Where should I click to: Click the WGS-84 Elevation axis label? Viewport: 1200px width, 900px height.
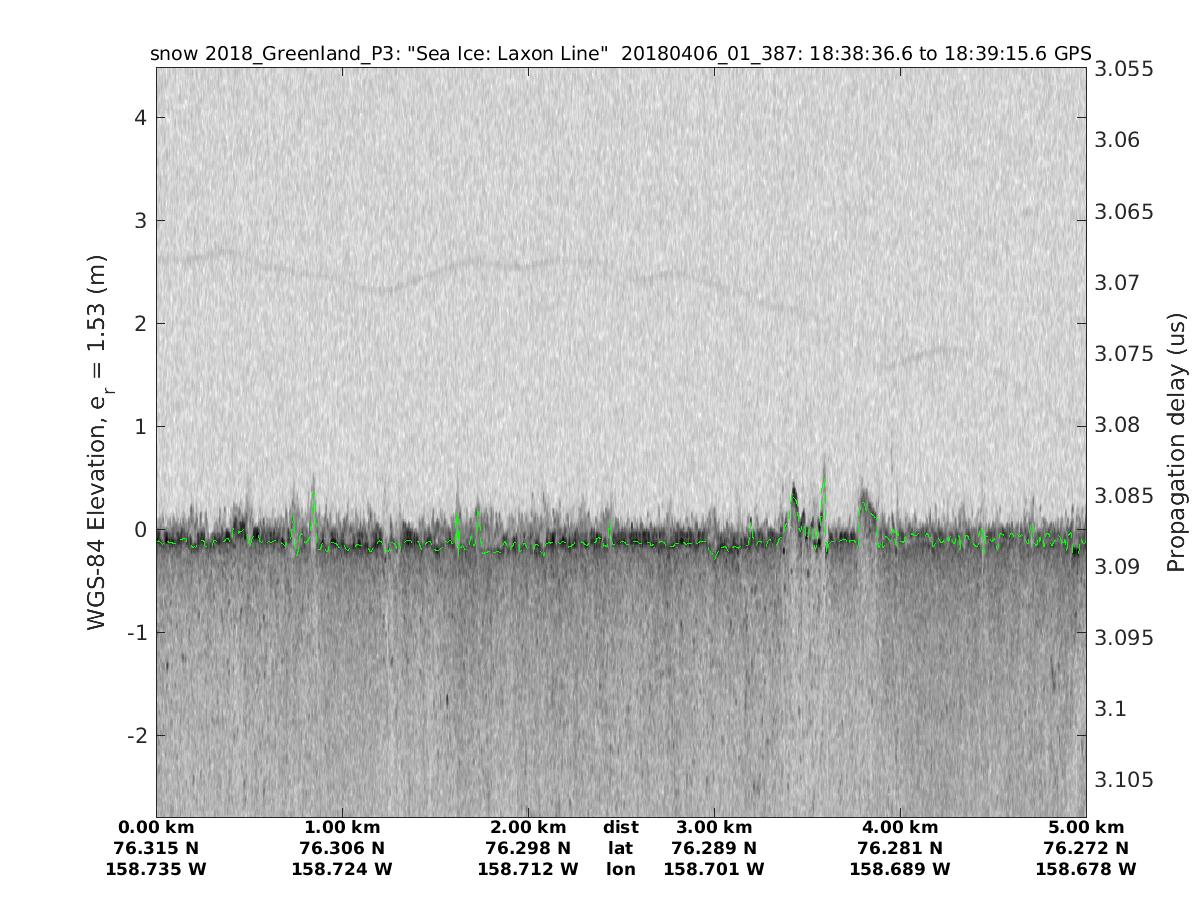97,442
